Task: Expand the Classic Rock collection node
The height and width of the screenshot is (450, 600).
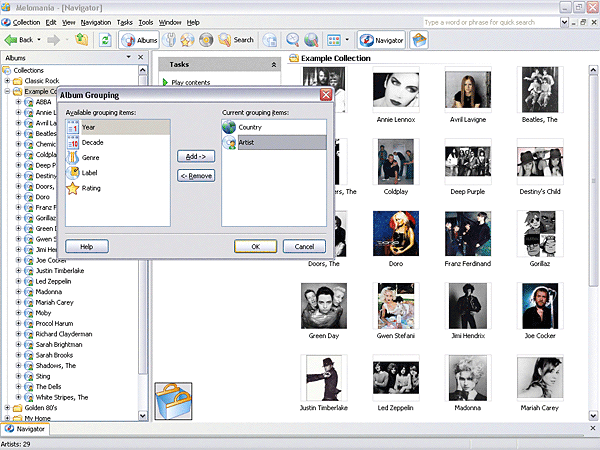Action: (x=7, y=81)
